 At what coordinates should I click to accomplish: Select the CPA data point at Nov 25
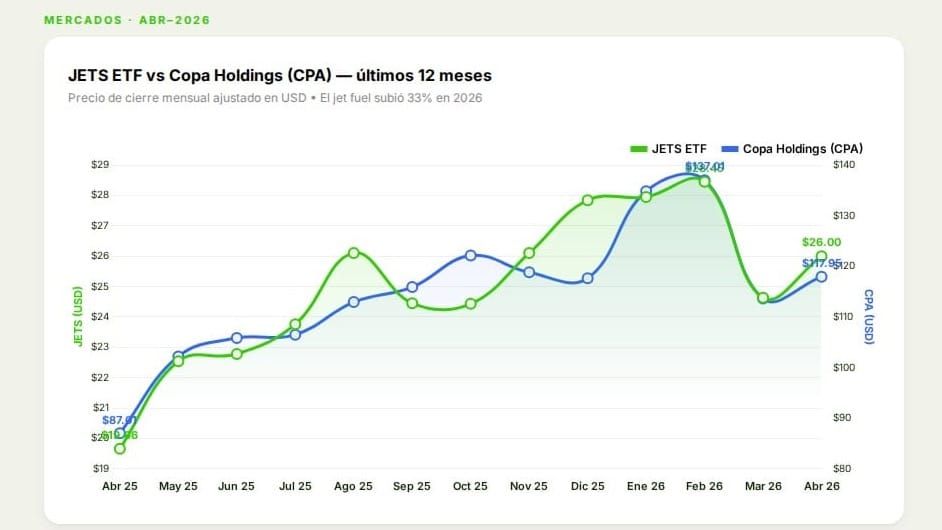[x=529, y=272]
